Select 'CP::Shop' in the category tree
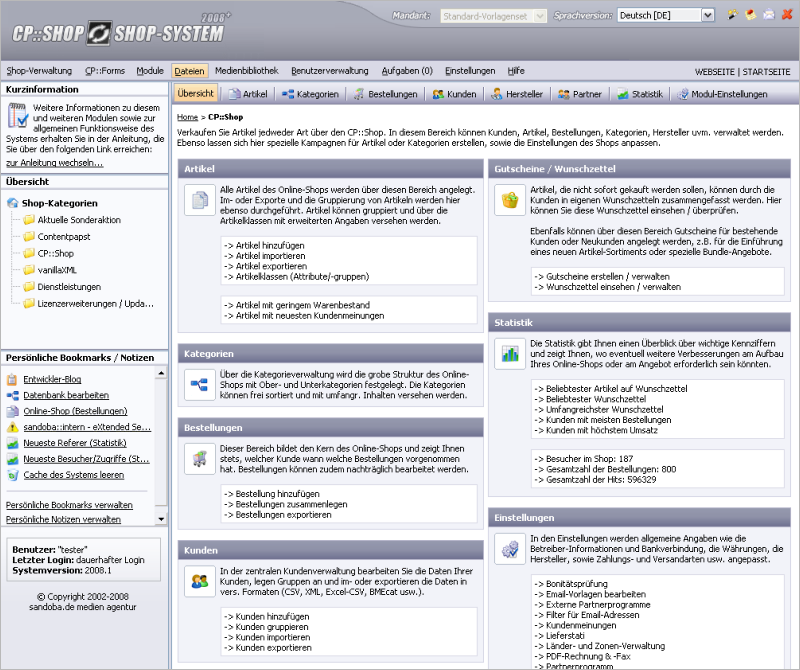This screenshot has height=670, width=800. (x=56, y=254)
